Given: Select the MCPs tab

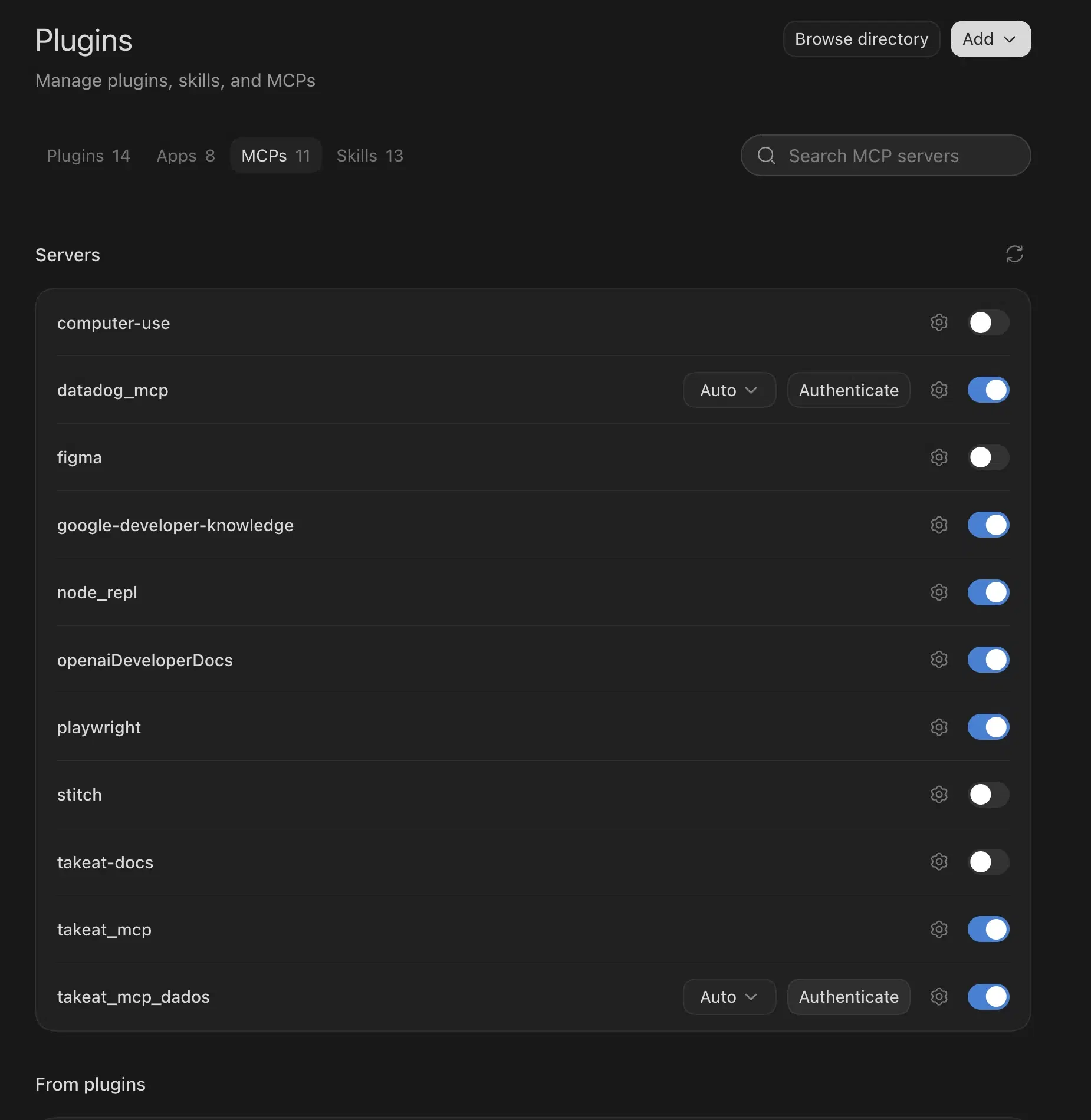Looking at the screenshot, I should tap(276, 156).
